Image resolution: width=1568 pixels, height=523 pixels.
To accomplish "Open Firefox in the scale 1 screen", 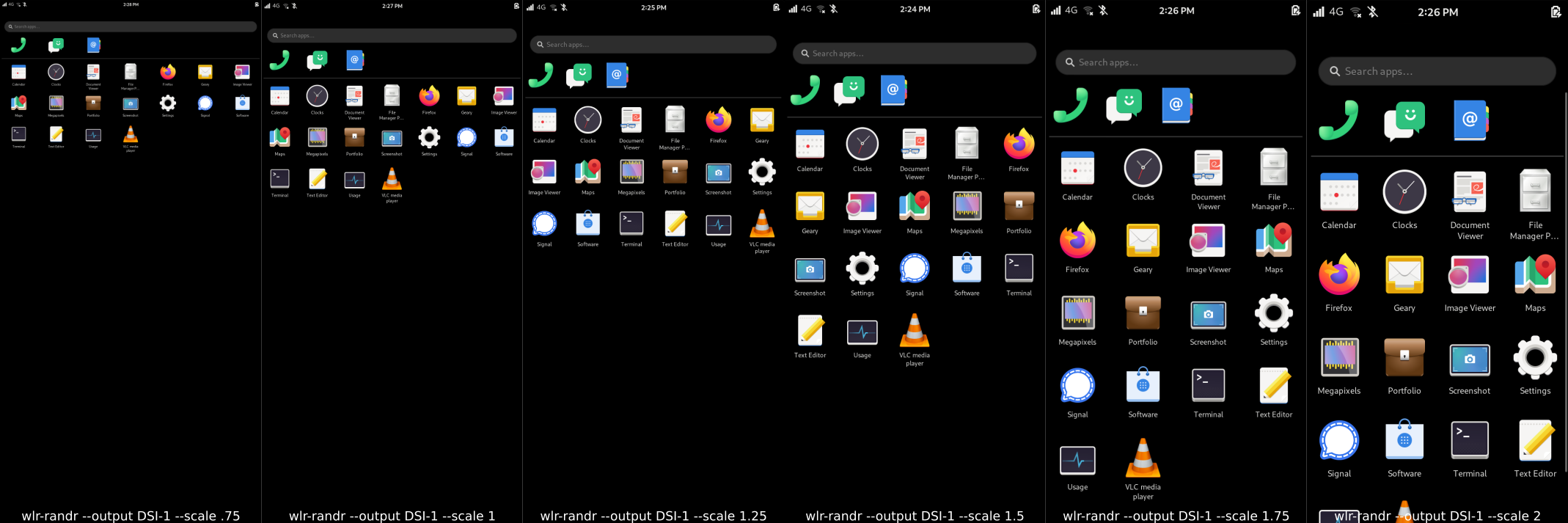I will 429,95.
